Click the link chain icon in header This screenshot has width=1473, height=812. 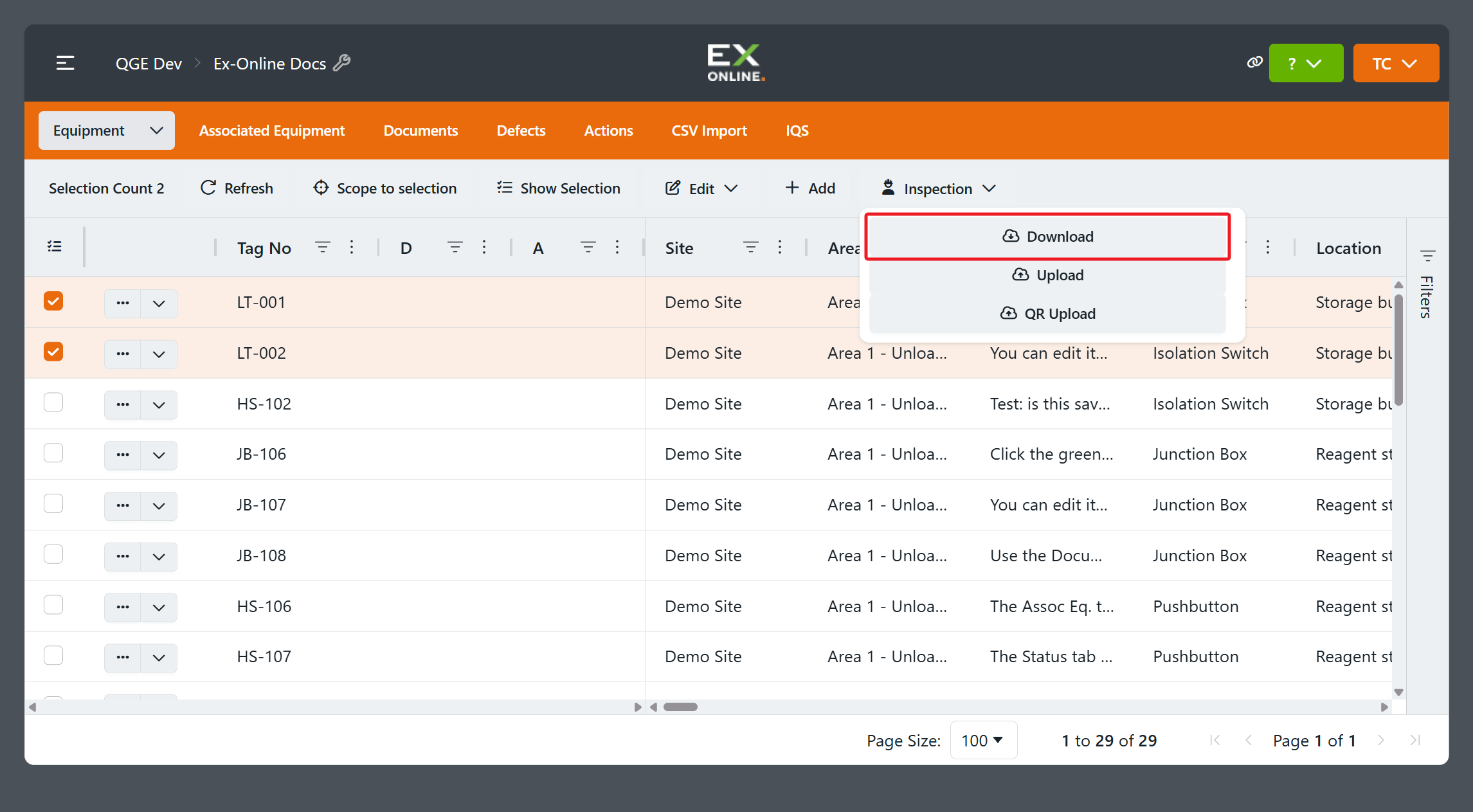coord(1254,62)
